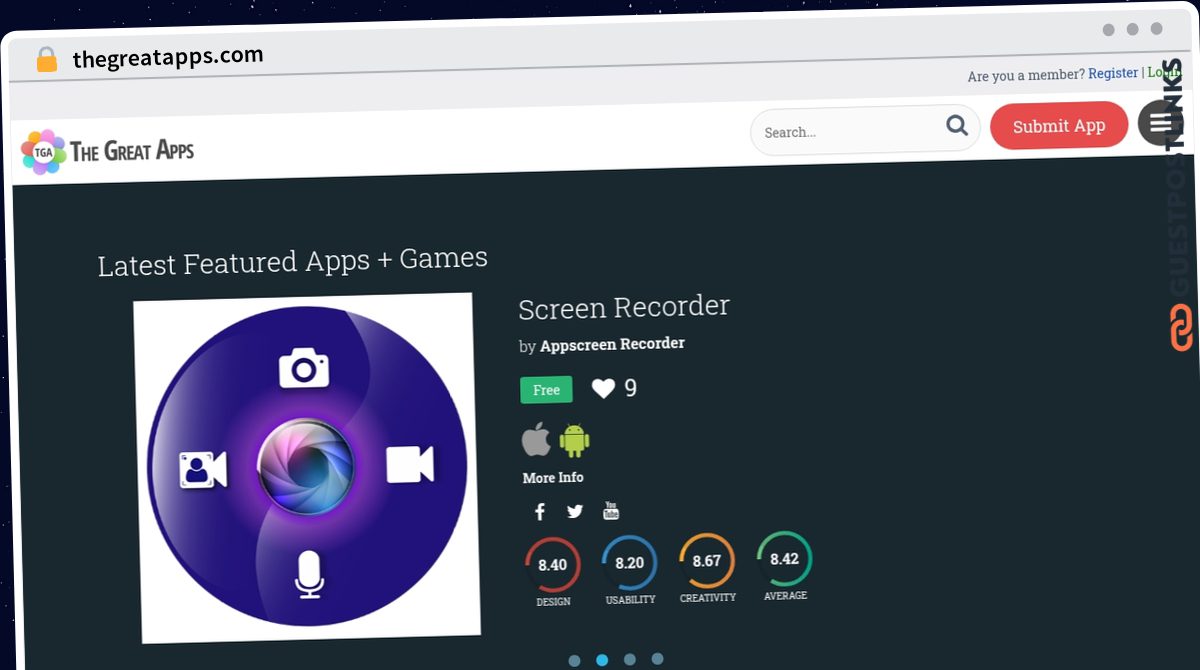Click the magnifying glass search icon
The width and height of the screenshot is (1200, 670).
(957, 125)
